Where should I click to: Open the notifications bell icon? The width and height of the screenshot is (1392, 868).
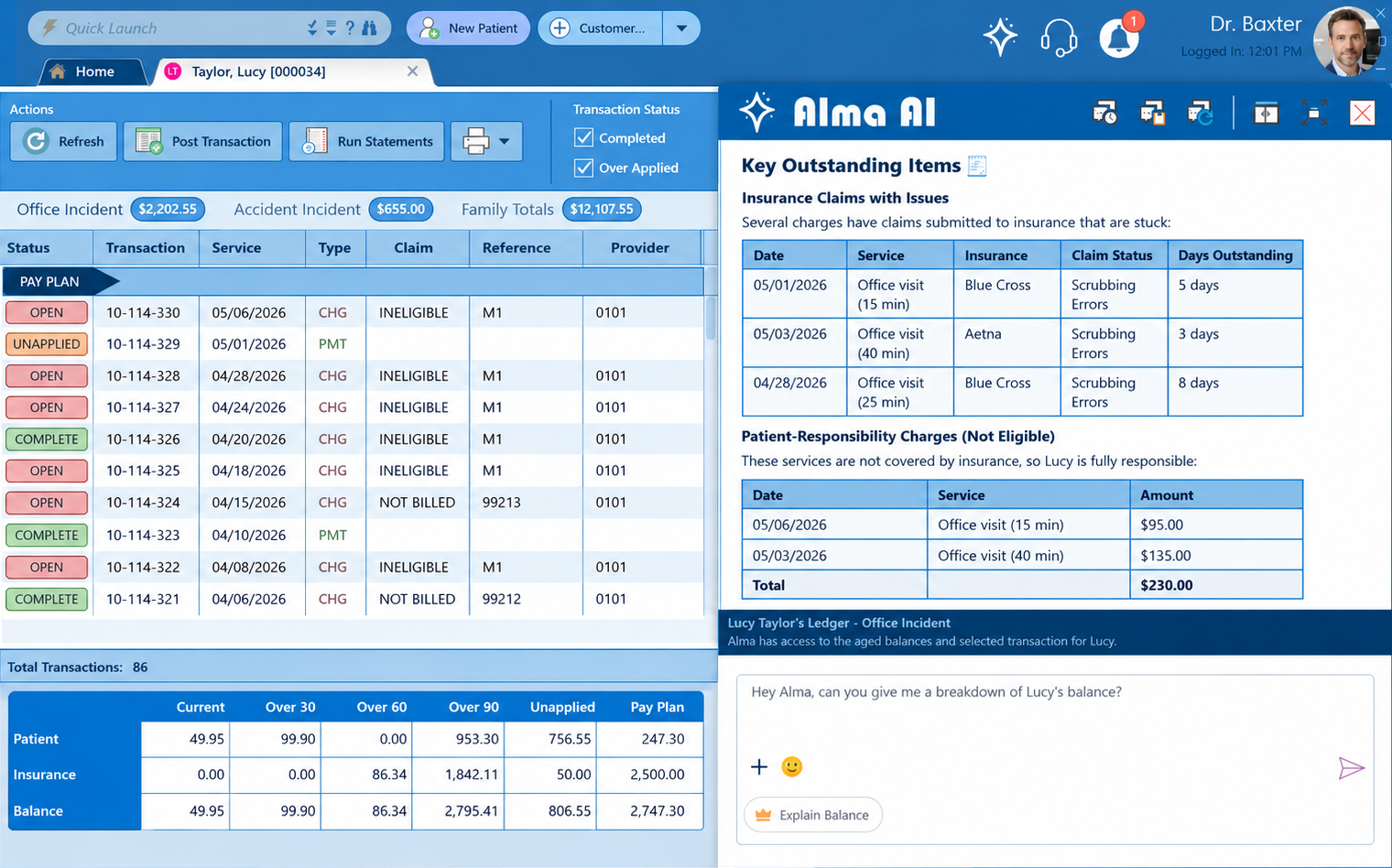tap(1118, 38)
